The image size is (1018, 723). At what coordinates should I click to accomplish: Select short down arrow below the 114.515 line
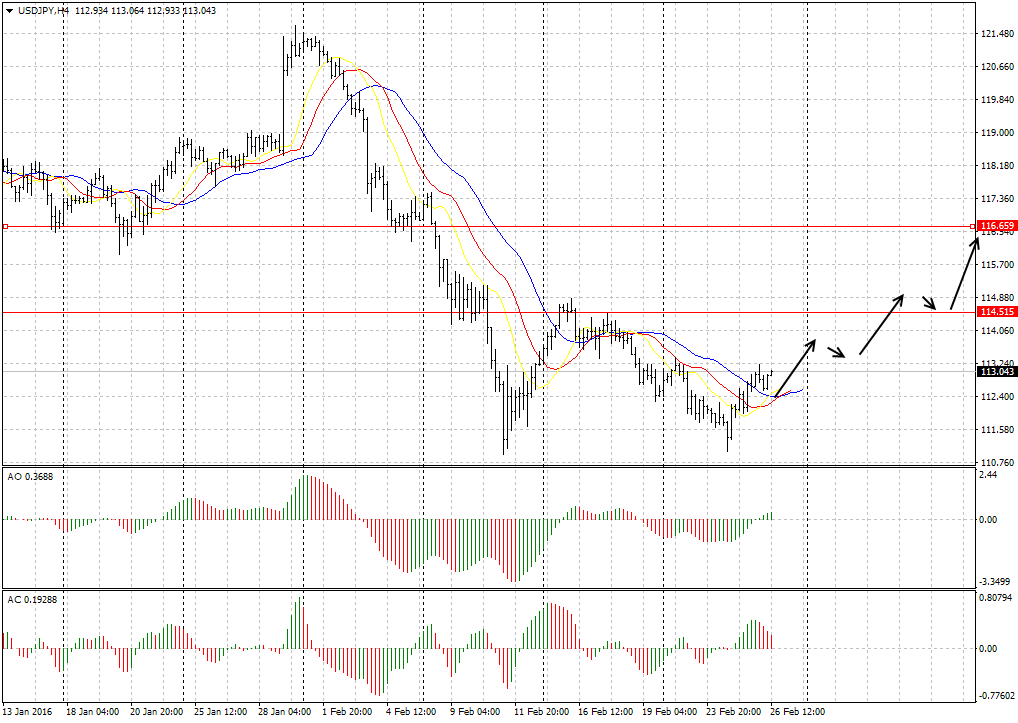click(840, 352)
